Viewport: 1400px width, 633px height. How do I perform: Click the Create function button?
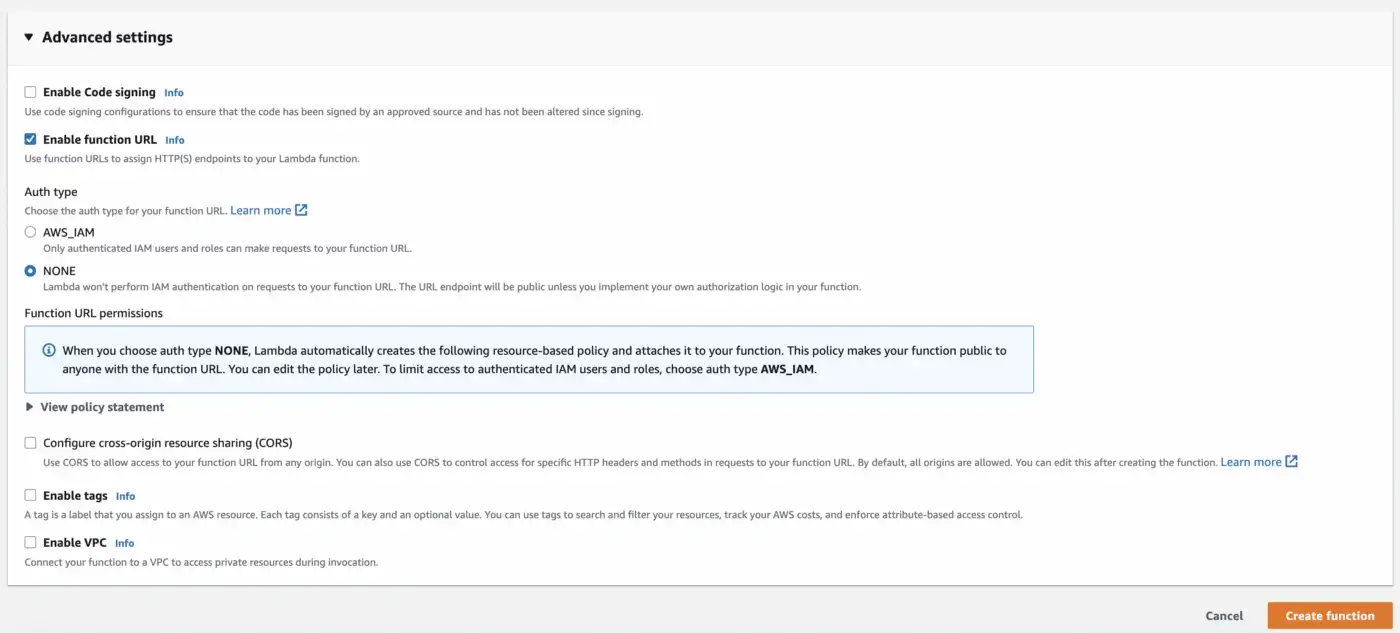pyautogui.click(x=1330, y=616)
